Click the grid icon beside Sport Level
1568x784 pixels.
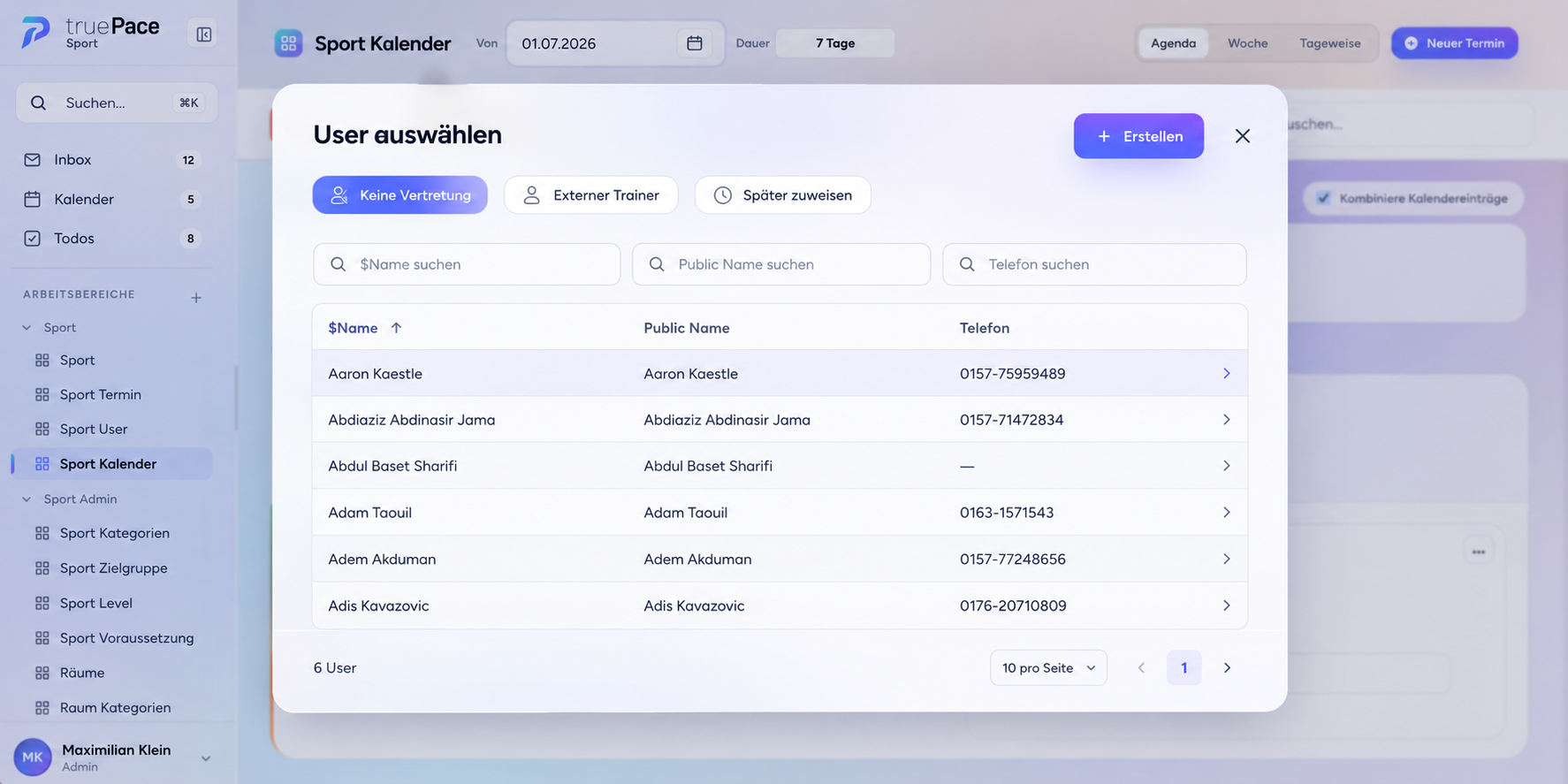(x=42, y=604)
